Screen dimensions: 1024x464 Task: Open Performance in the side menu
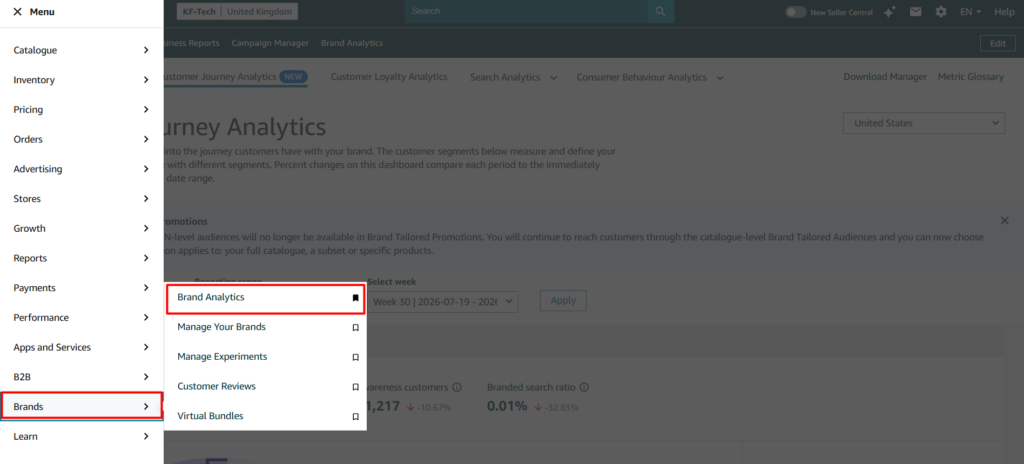point(82,318)
